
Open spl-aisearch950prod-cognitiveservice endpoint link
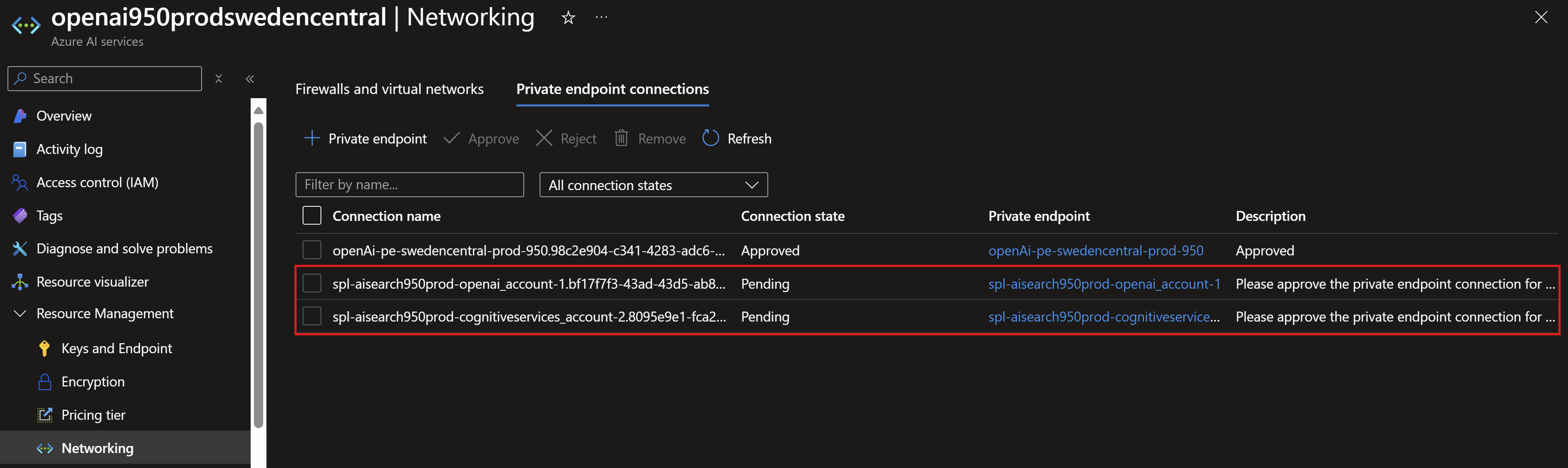point(1104,317)
